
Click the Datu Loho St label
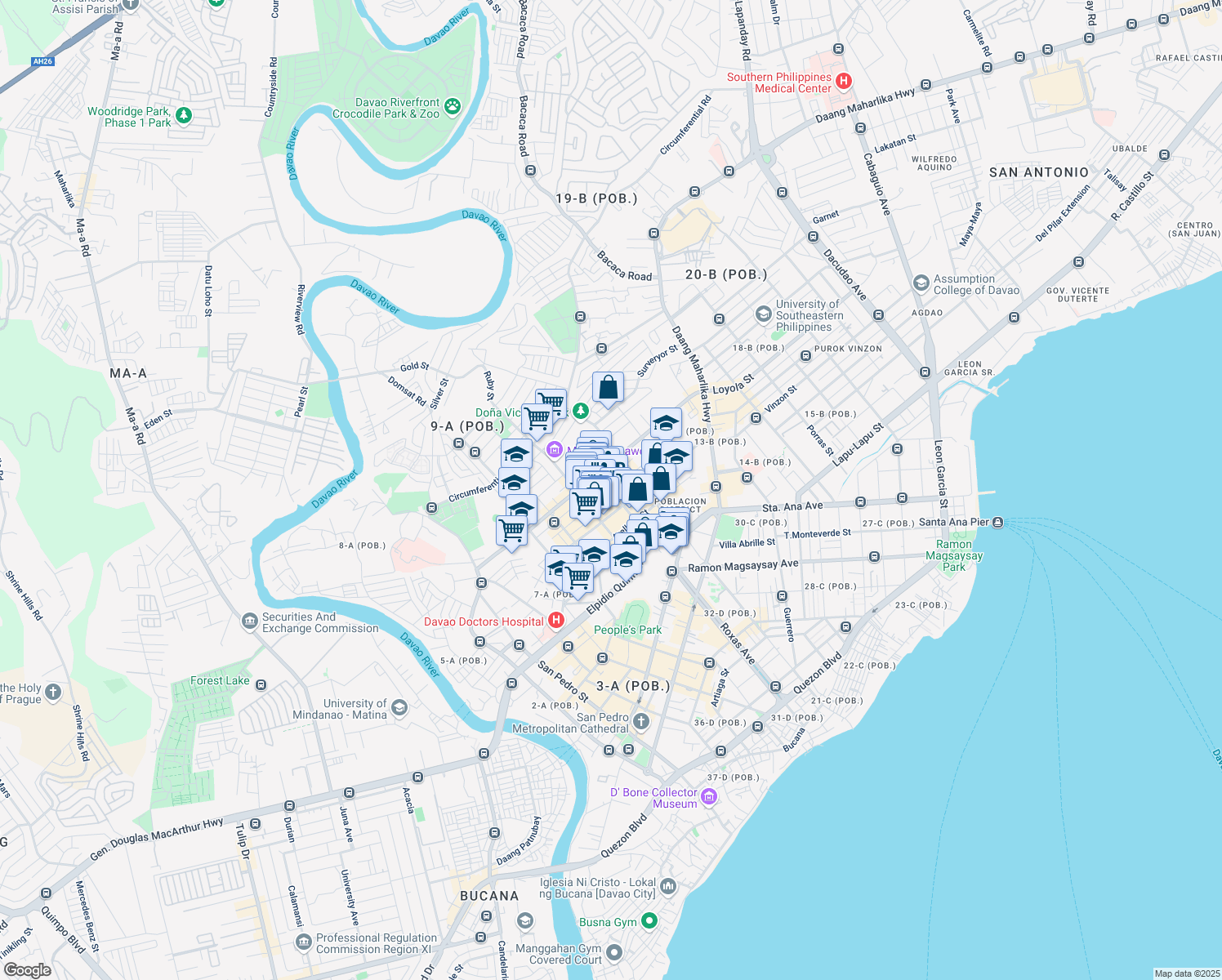208,291
